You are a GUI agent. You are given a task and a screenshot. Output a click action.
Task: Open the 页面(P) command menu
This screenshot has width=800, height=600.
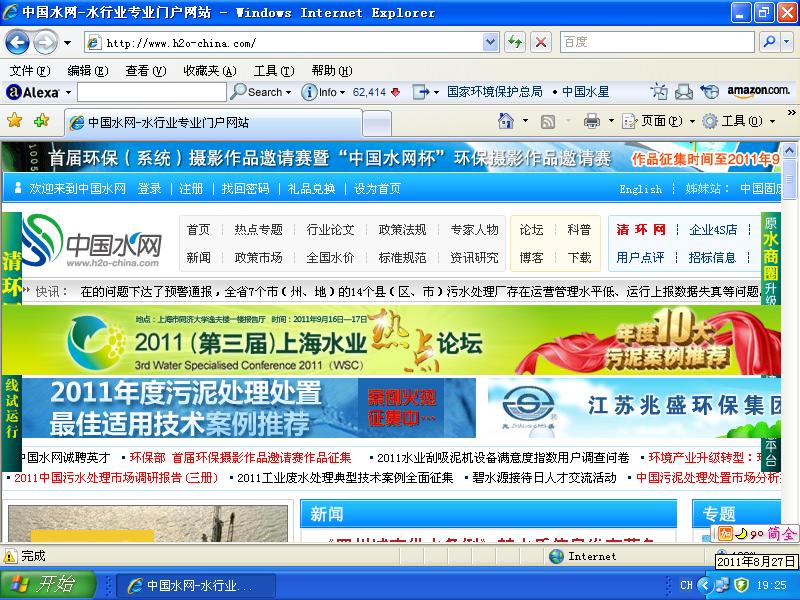click(x=658, y=121)
